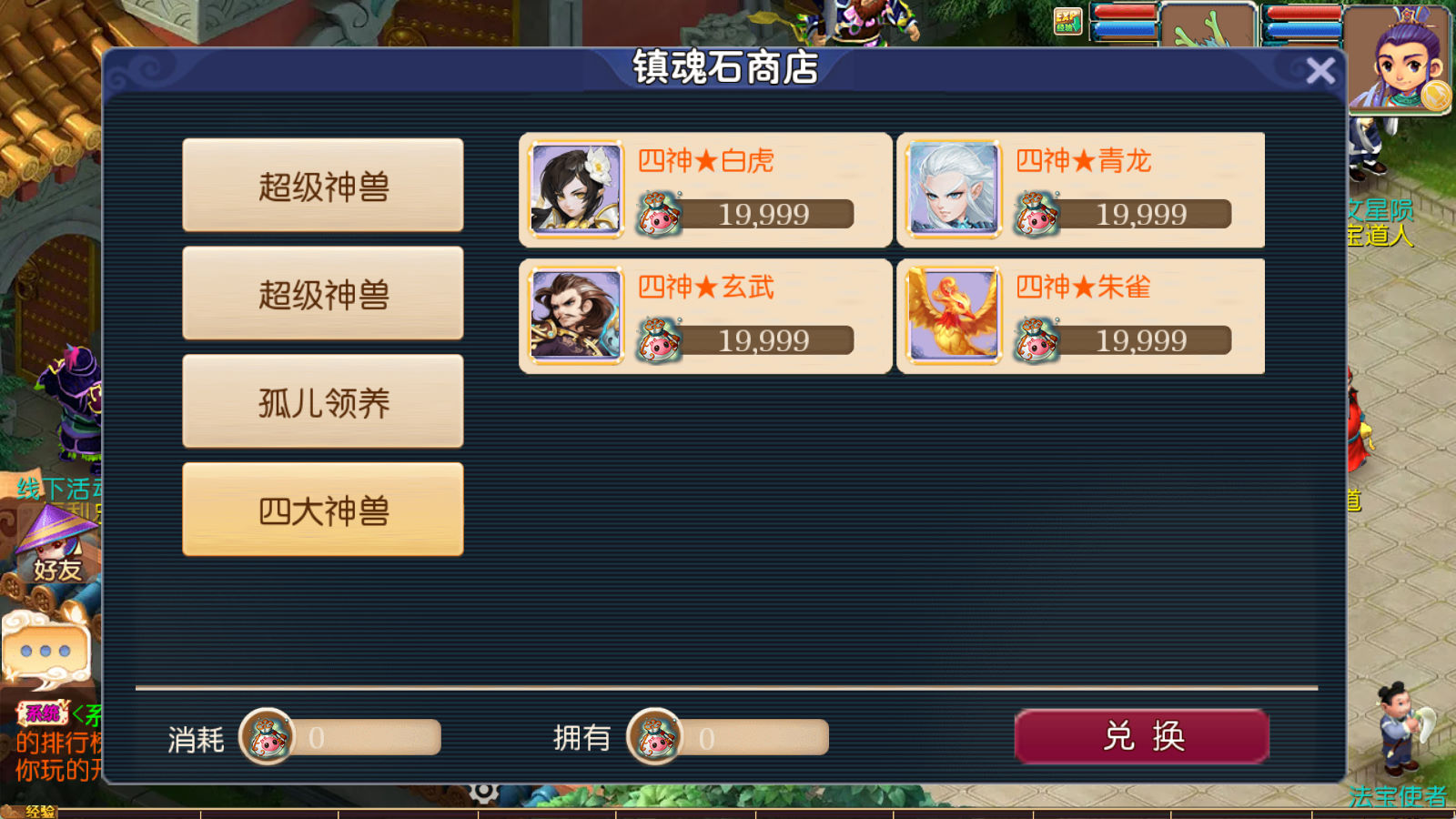1456x819 pixels.
Task: Open the 四大神兽 category tab
Action: (x=323, y=510)
